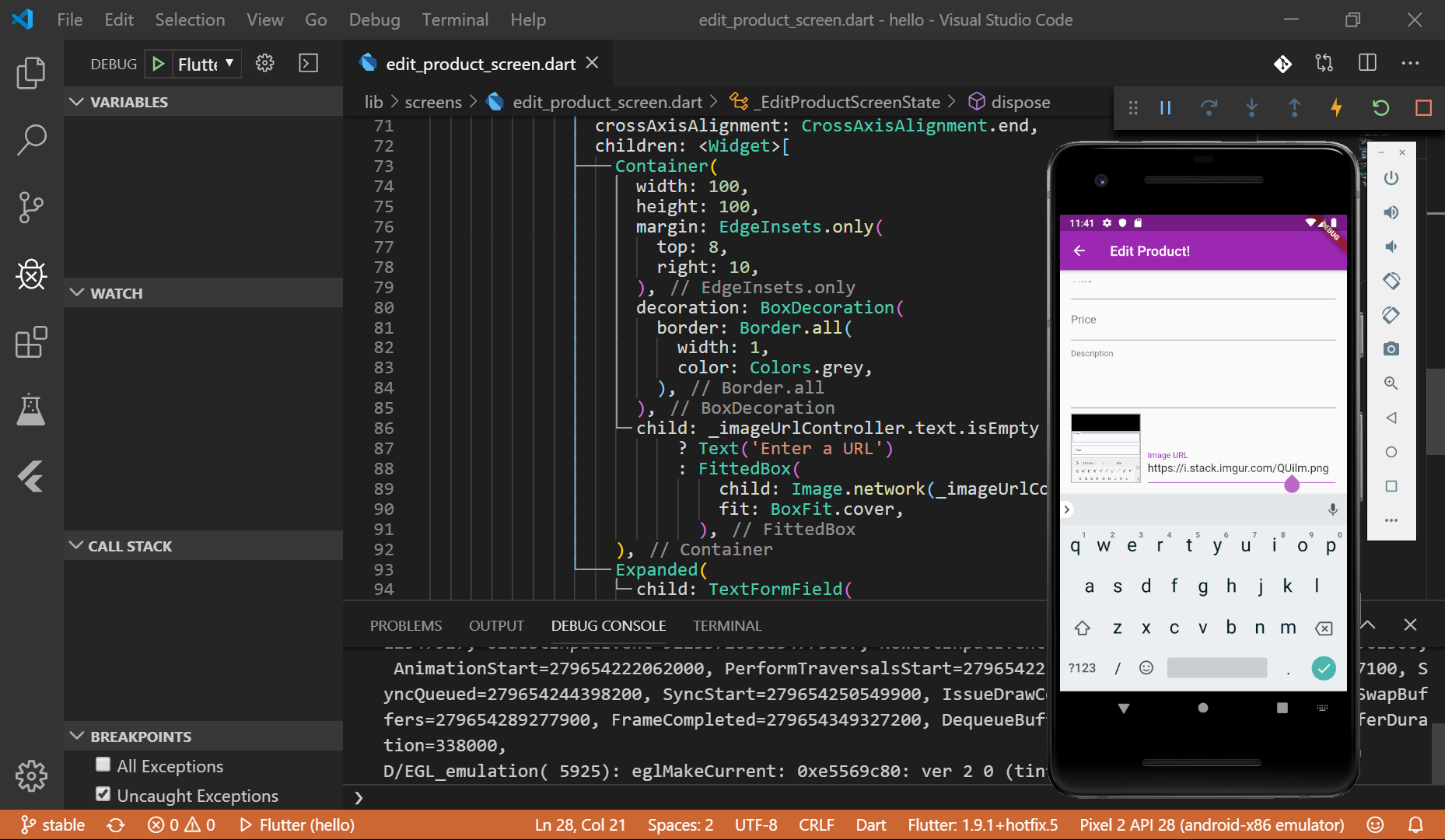Viewport: 1445px width, 840px height.
Task: Step out in debug toolbar
Action: tap(1294, 108)
